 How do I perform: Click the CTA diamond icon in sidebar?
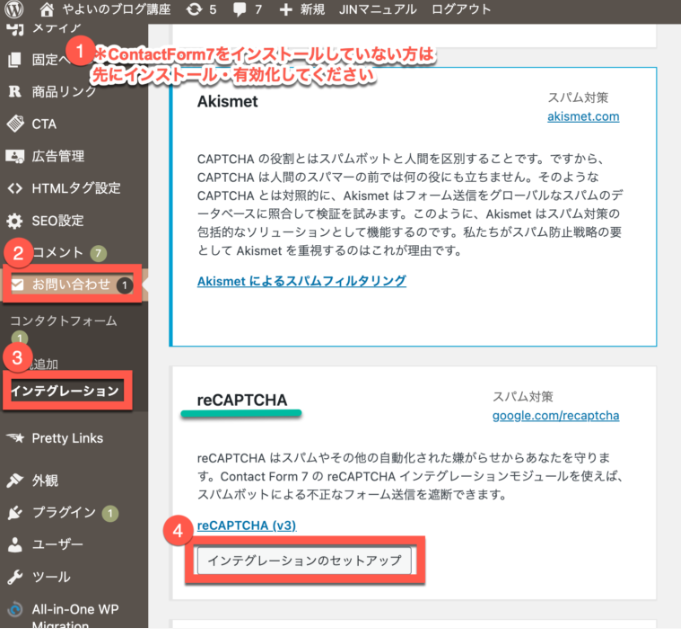coord(15,124)
